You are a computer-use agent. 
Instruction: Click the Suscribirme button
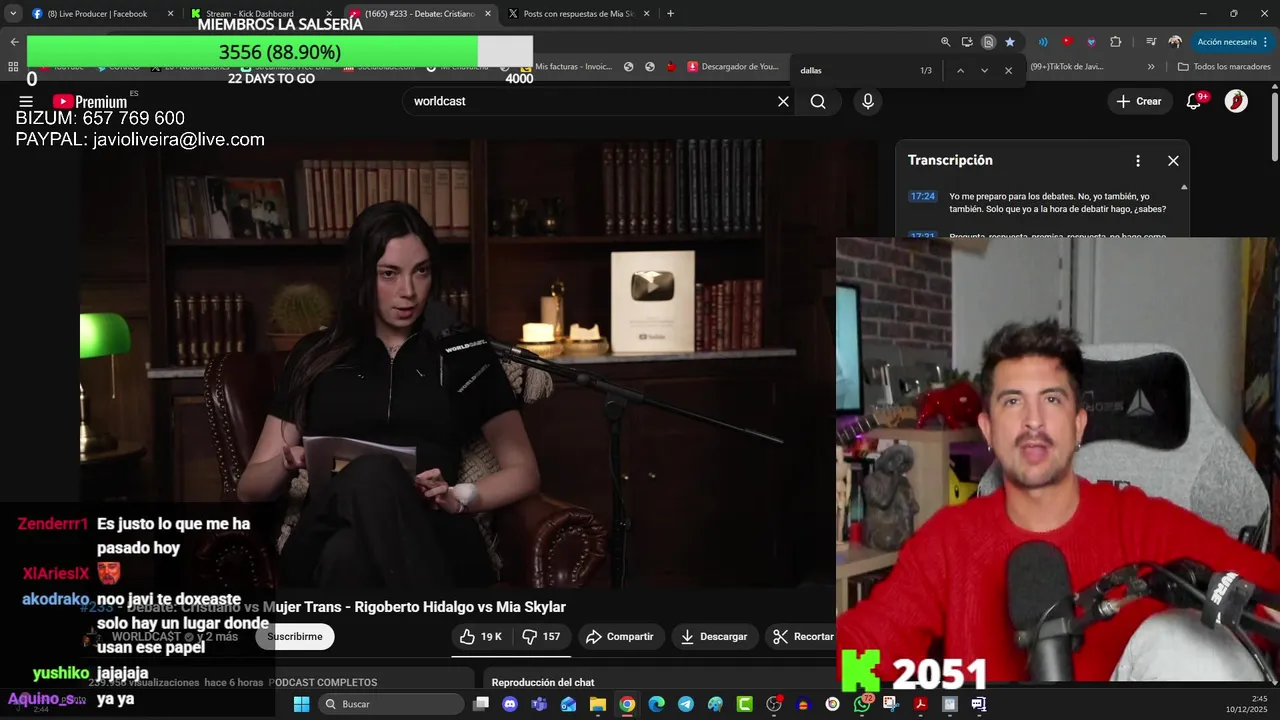pos(294,636)
